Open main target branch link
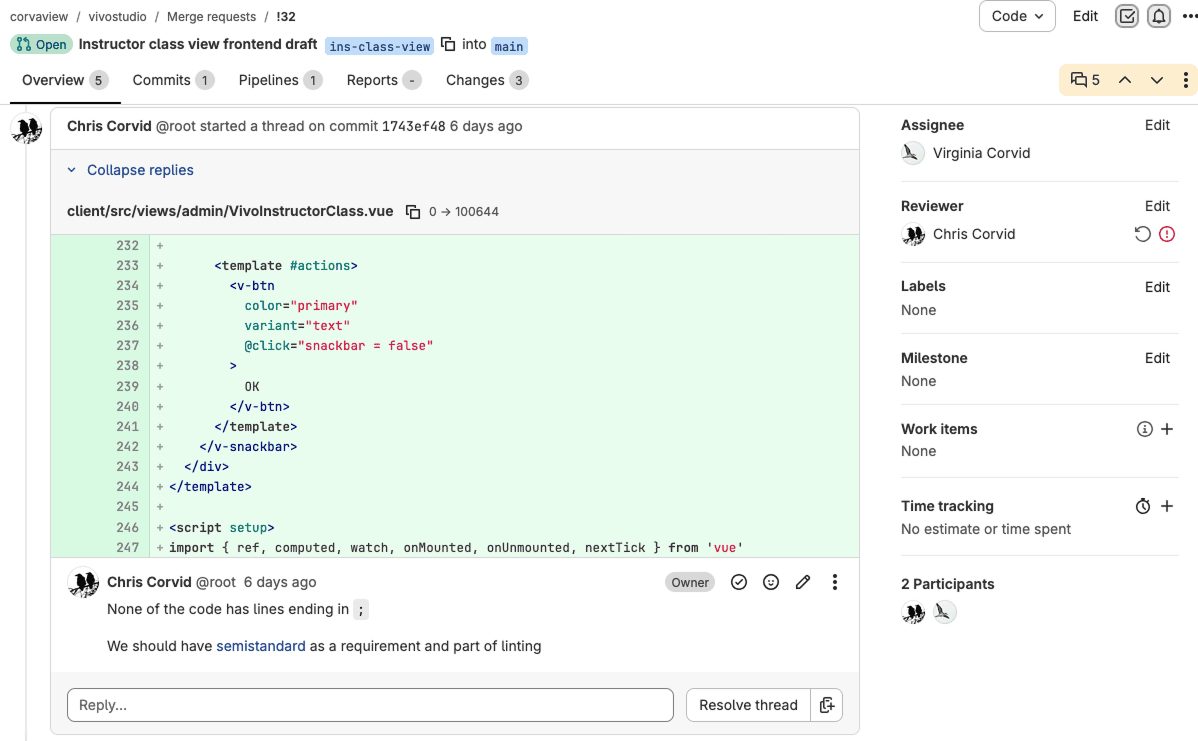 tap(509, 46)
